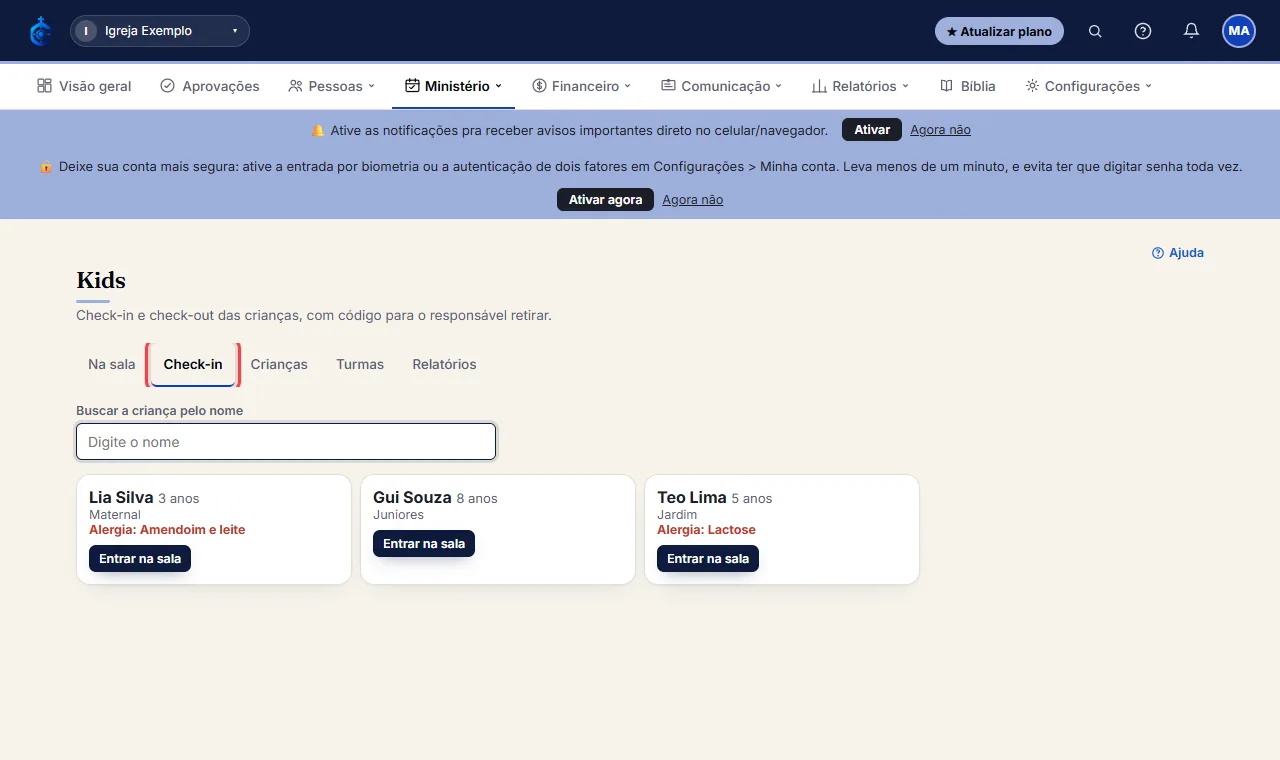Click the Alergia: Lactose warning
The image size is (1280, 760).
tap(706, 530)
